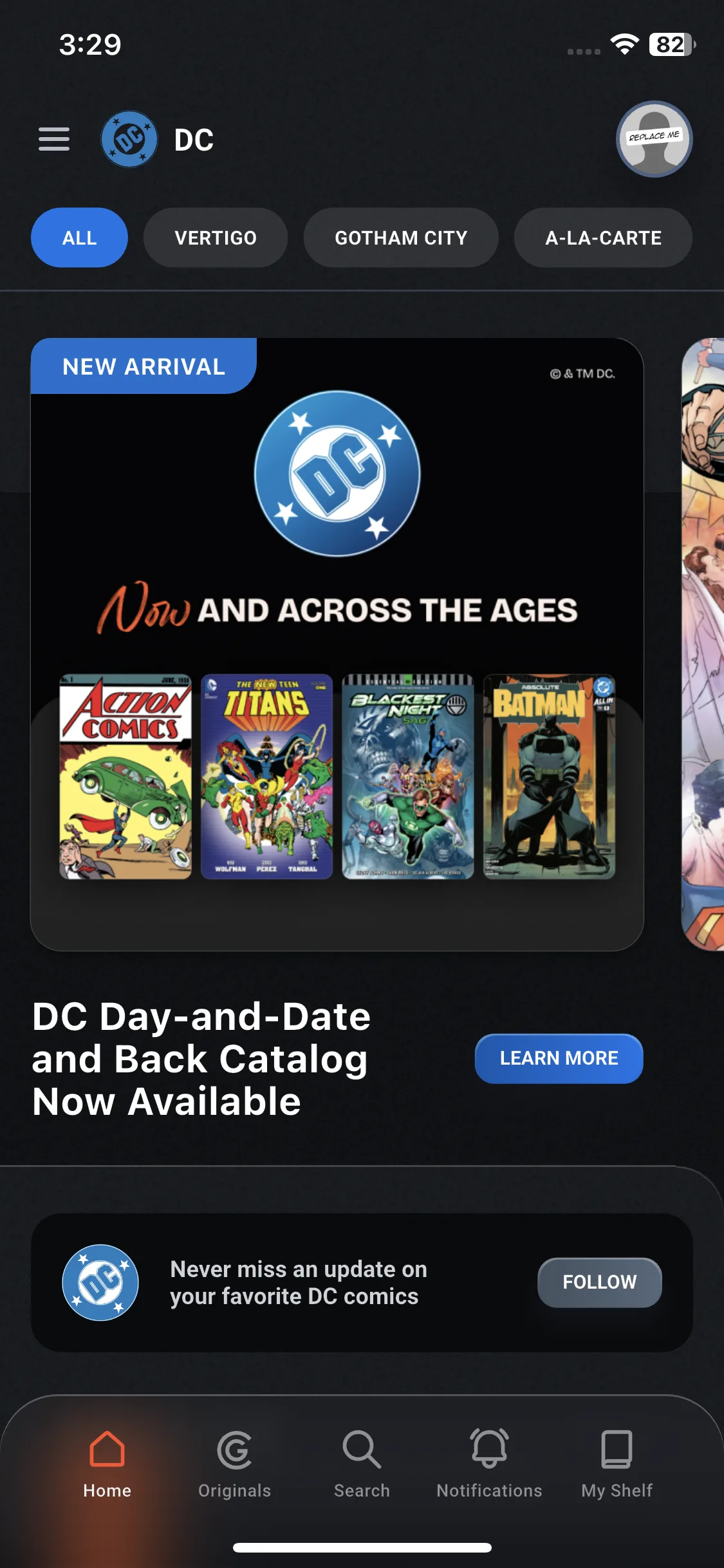Open the profile avatar
The width and height of the screenshot is (724, 1568).
tap(654, 139)
